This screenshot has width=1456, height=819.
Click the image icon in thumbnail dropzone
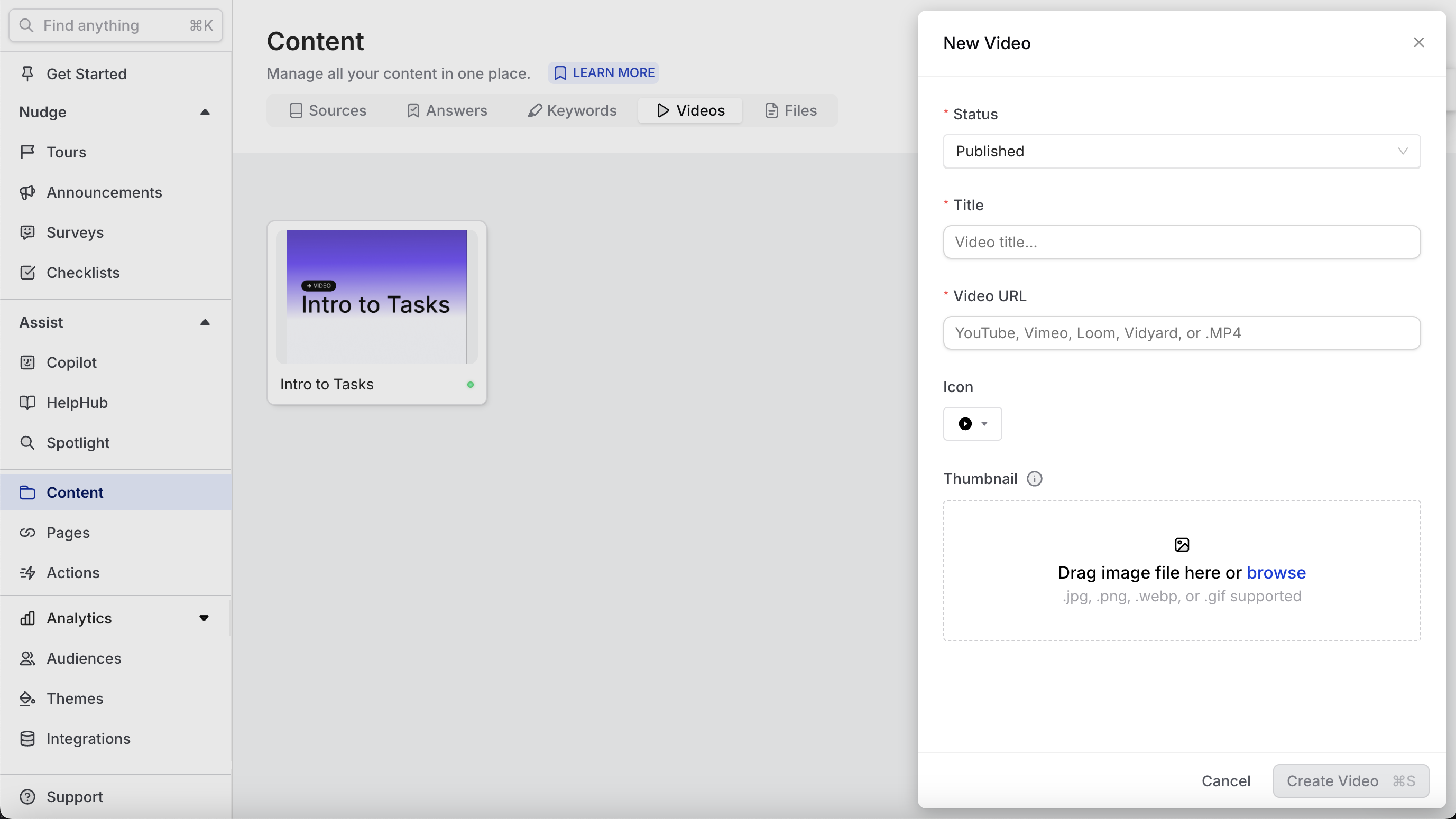(1182, 544)
